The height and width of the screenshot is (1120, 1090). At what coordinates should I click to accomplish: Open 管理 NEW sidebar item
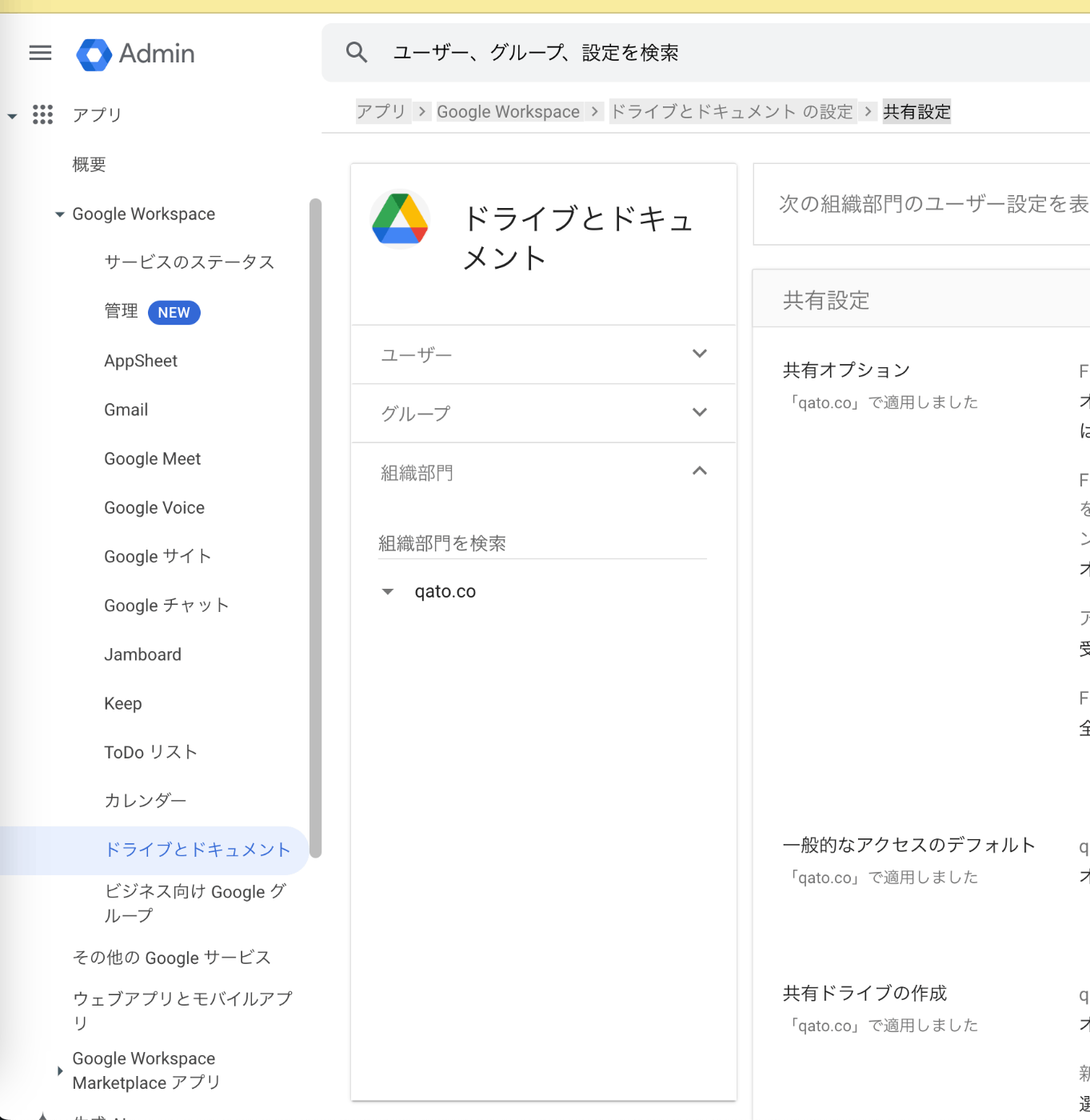pos(152,312)
